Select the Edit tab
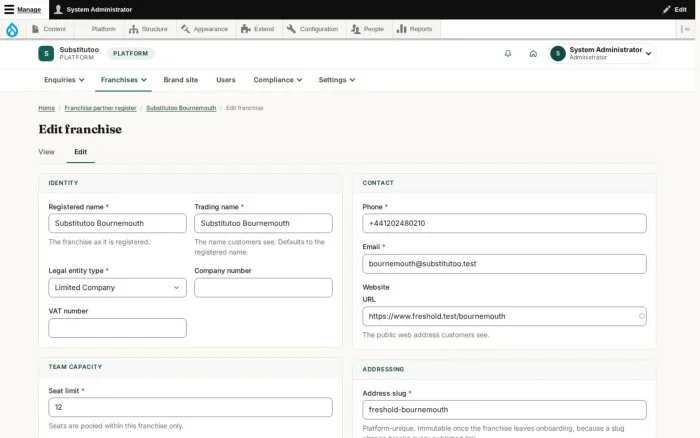This screenshot has width=700, height=438. [x=80, y=152]
